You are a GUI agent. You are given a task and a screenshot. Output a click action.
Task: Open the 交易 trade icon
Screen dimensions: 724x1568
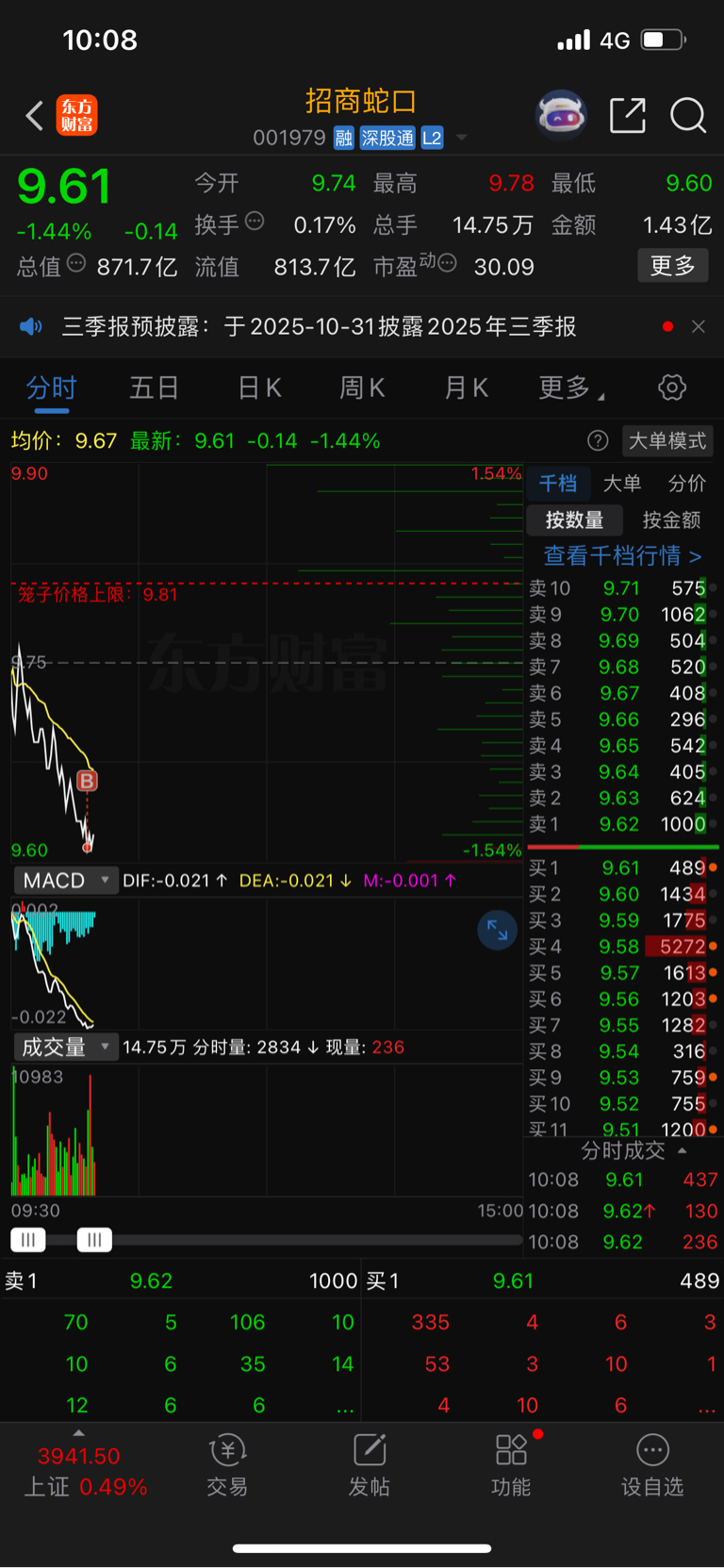click(227, 1466)
